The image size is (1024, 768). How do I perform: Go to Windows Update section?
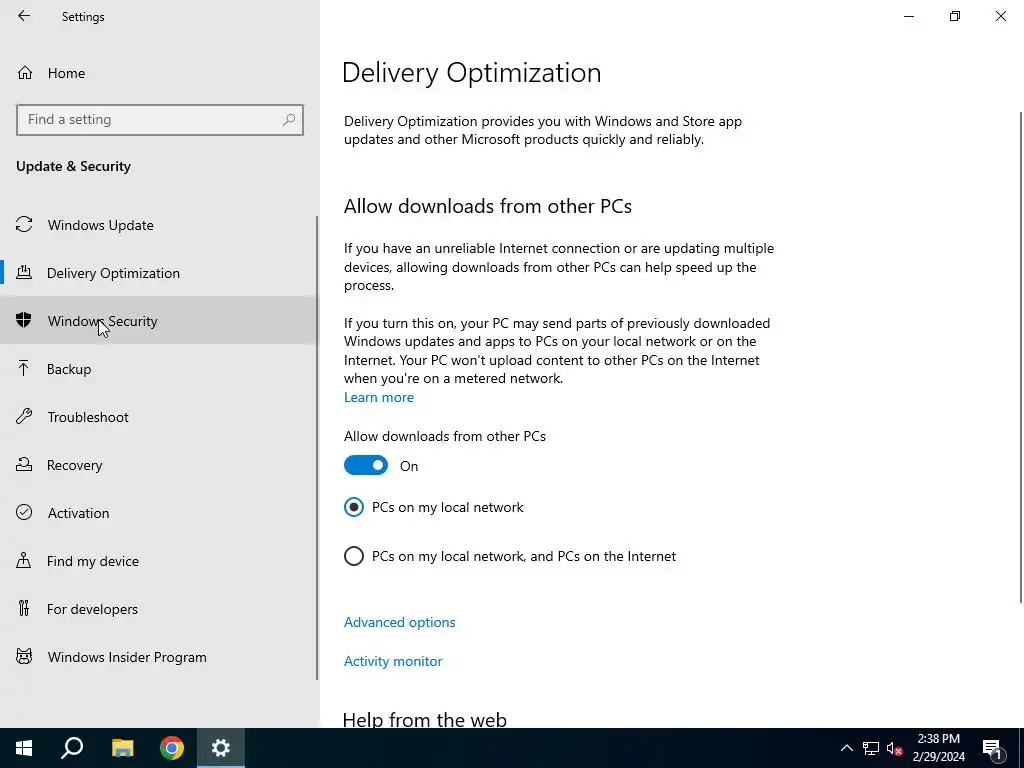pyautogui.click(x=159, y=225)
